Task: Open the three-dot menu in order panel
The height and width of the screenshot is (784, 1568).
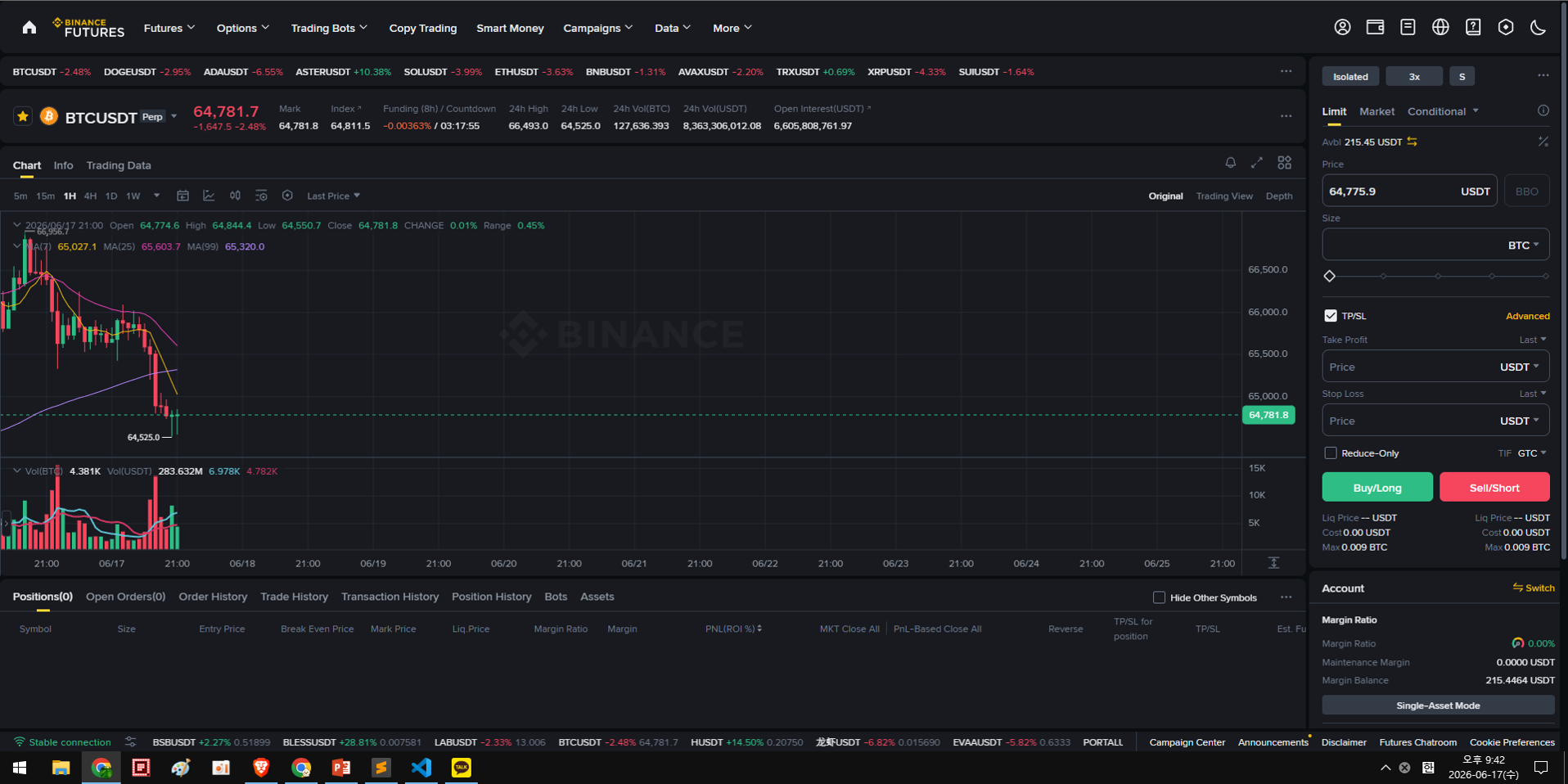Action: (1543, 75)
